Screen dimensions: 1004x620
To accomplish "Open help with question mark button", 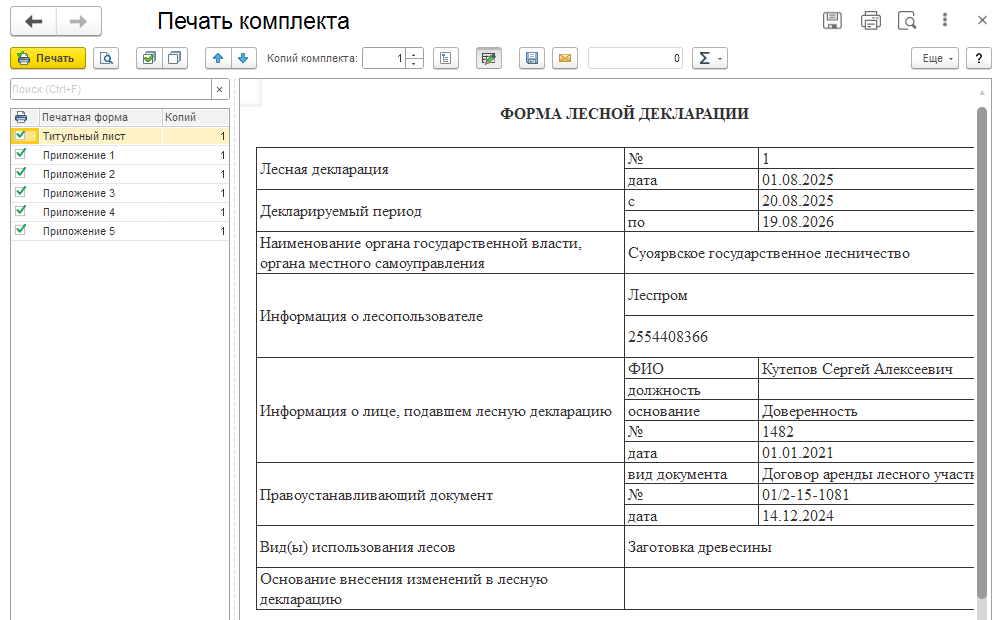I will coord(978,58).
